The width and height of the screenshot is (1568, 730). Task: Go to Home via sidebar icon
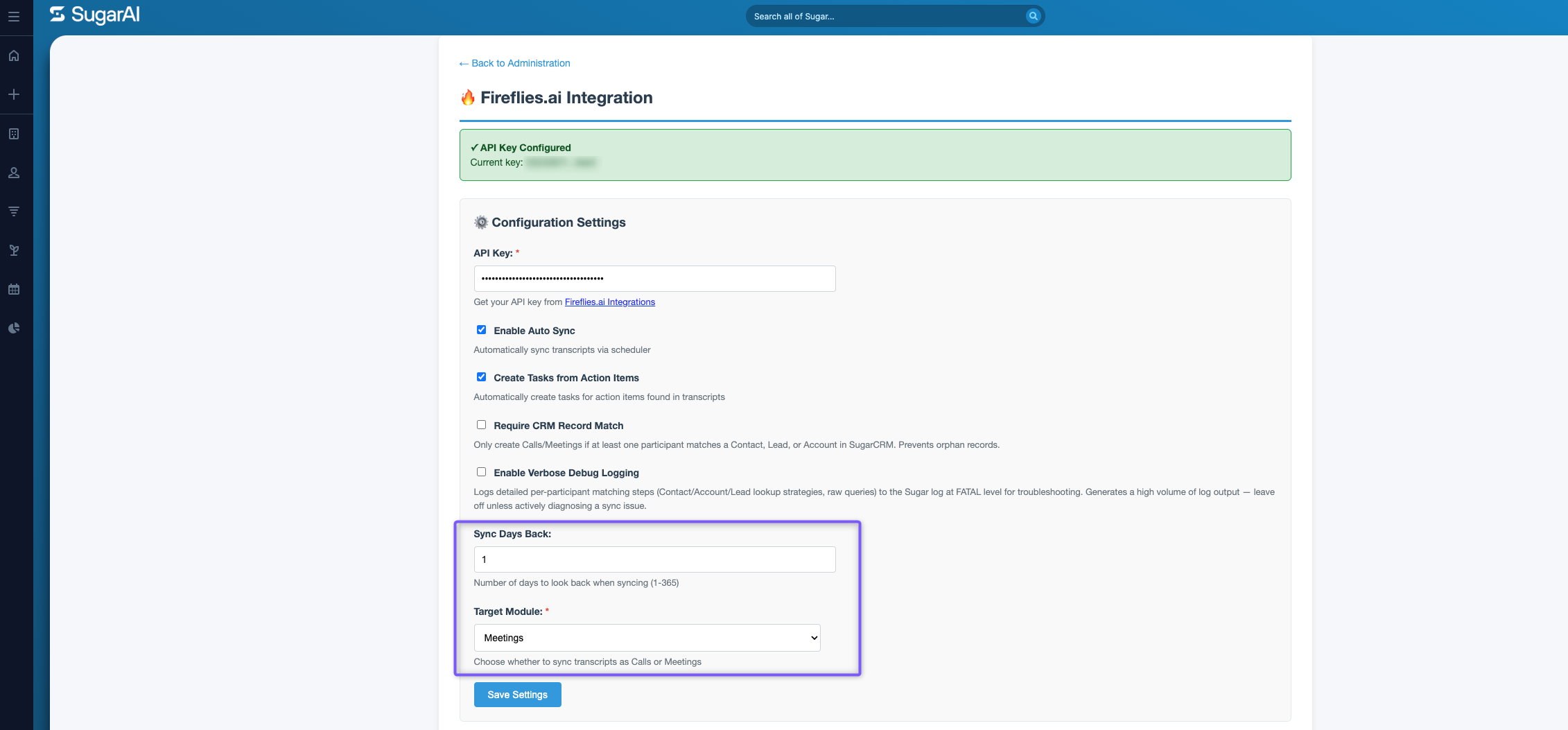(x=14, y=55)
